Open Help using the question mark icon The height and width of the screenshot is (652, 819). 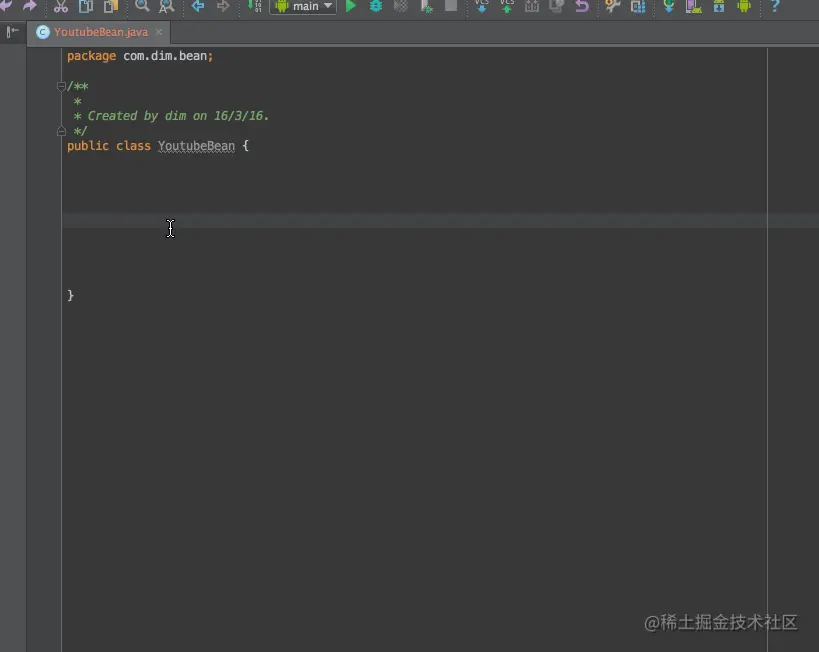tap(774, 7)
